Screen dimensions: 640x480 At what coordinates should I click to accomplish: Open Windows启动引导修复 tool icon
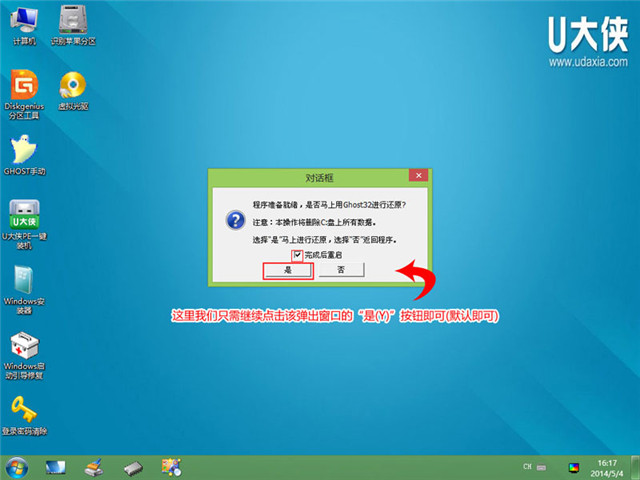[x=23, y=346]
